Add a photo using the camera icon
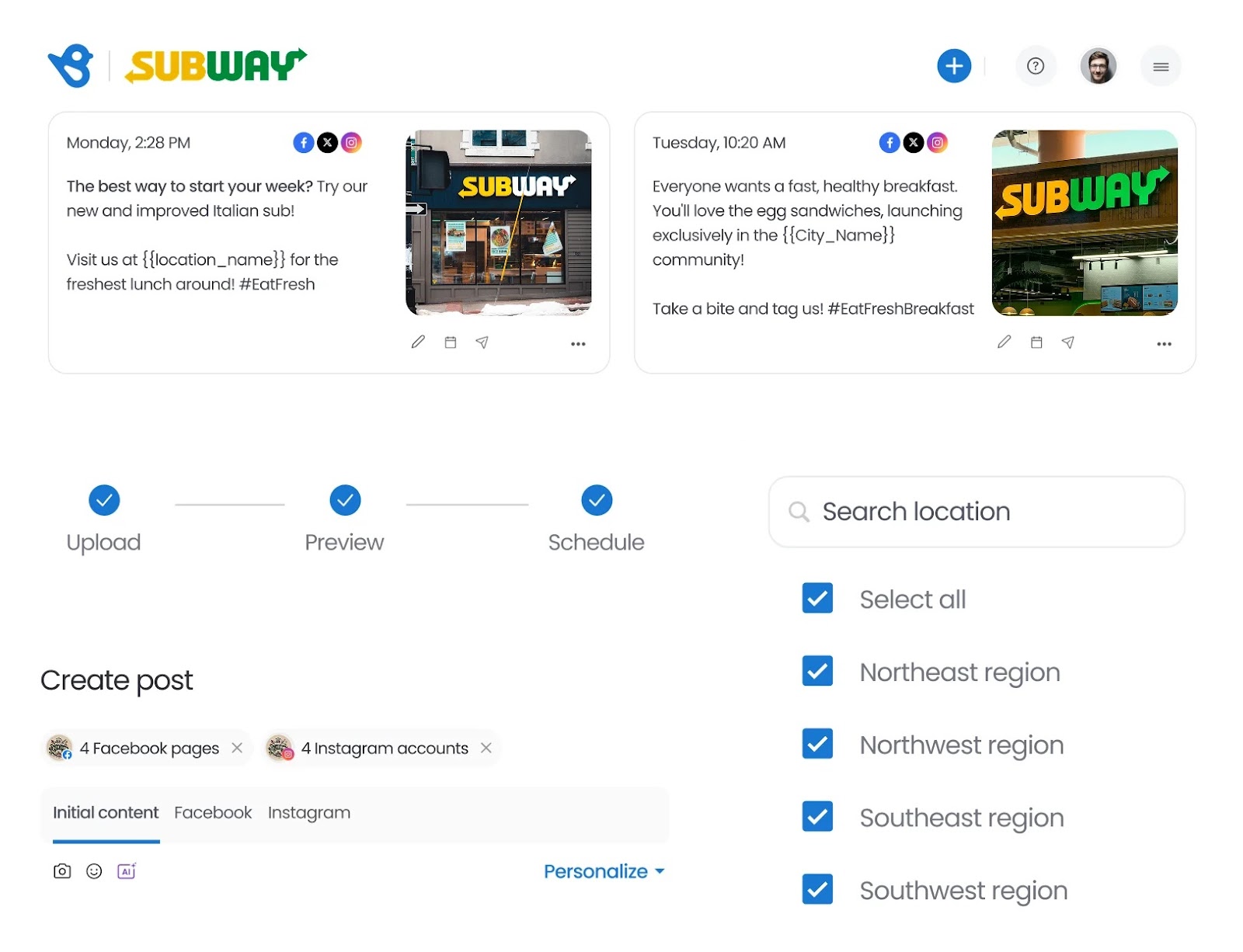The height and width of the screenshot is (952, 1243). click(x=62, y=871)
